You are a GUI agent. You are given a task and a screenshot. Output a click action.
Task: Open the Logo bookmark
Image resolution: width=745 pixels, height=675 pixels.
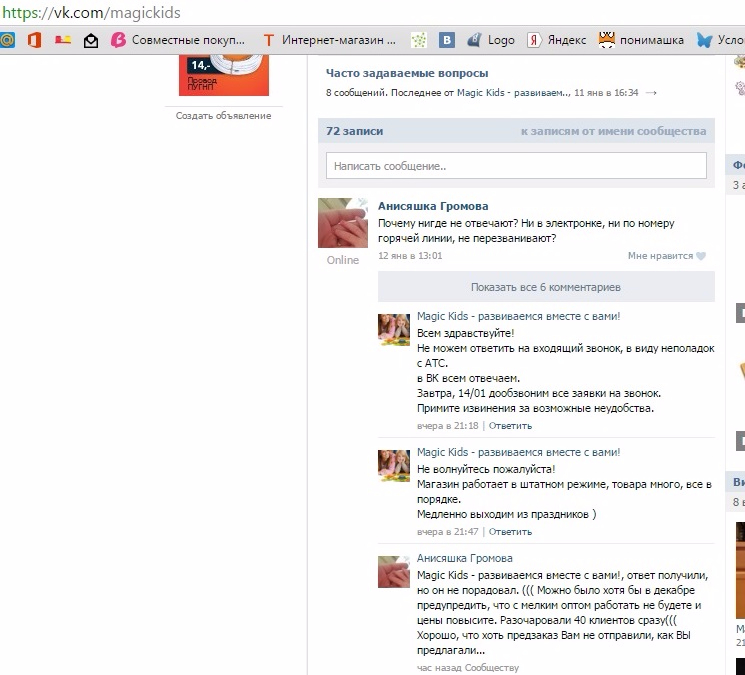click(491, 40)
